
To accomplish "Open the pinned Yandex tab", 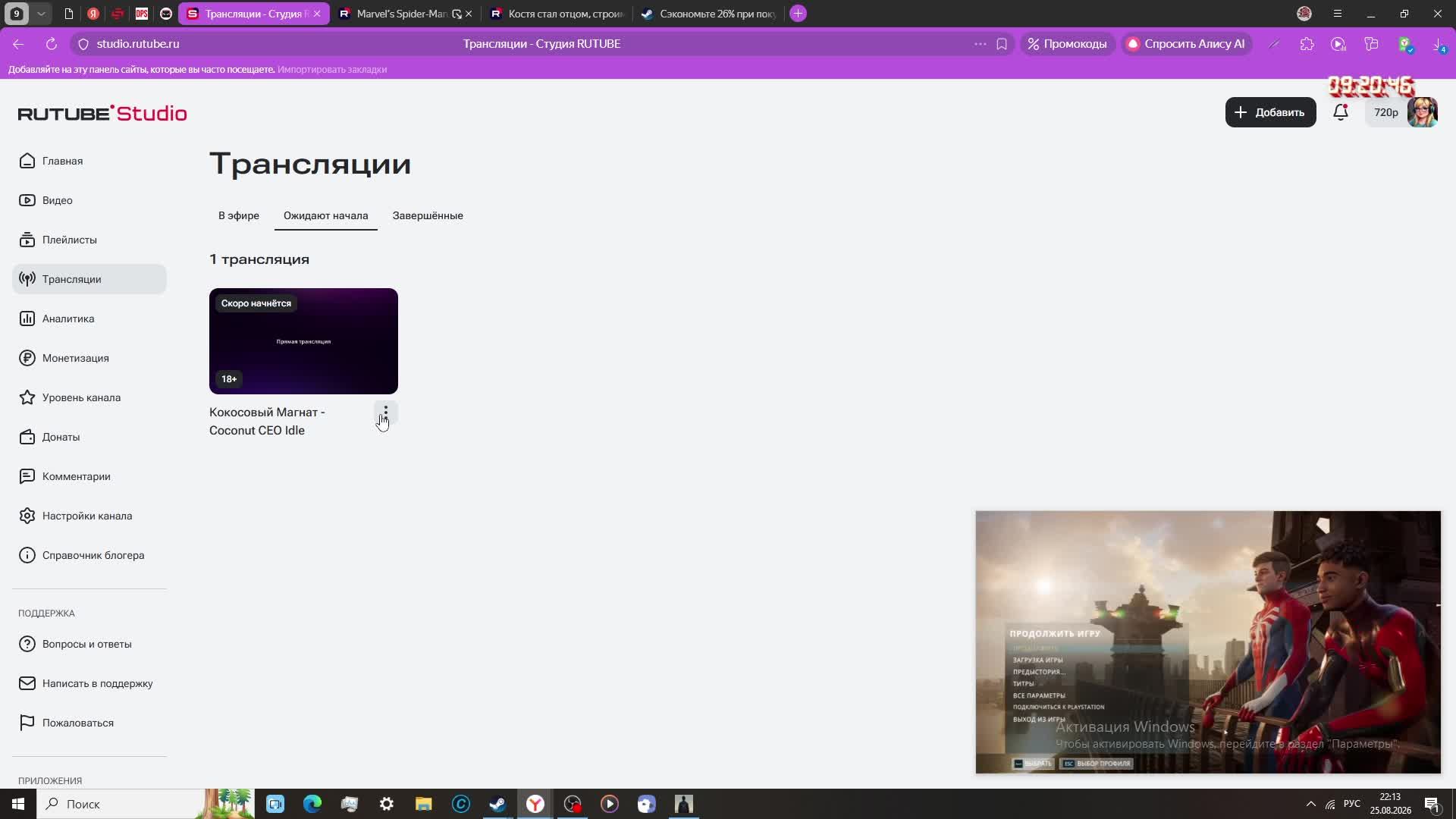I will 93,14.
